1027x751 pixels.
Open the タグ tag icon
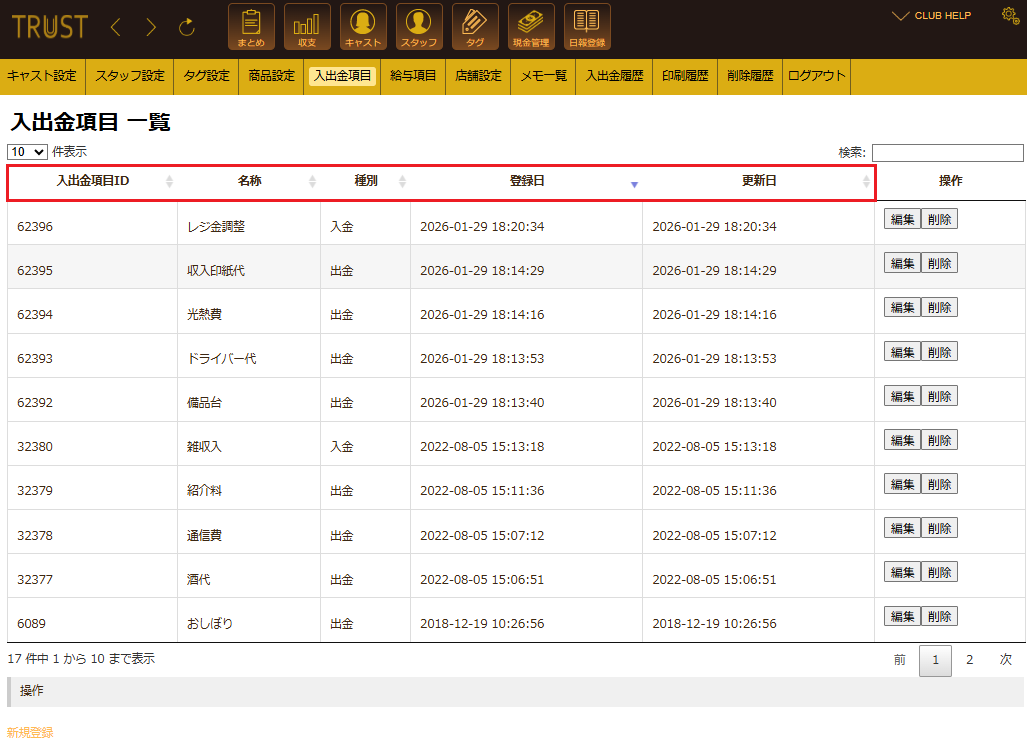475,27
